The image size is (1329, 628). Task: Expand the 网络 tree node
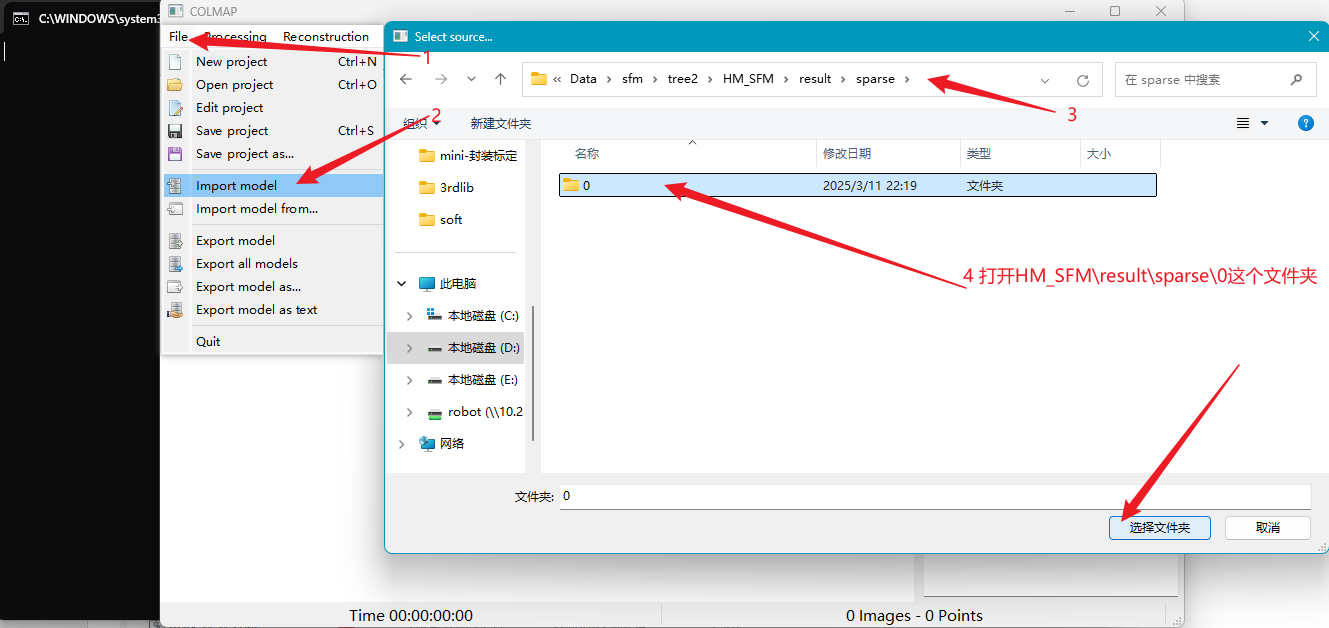point(402,444)
